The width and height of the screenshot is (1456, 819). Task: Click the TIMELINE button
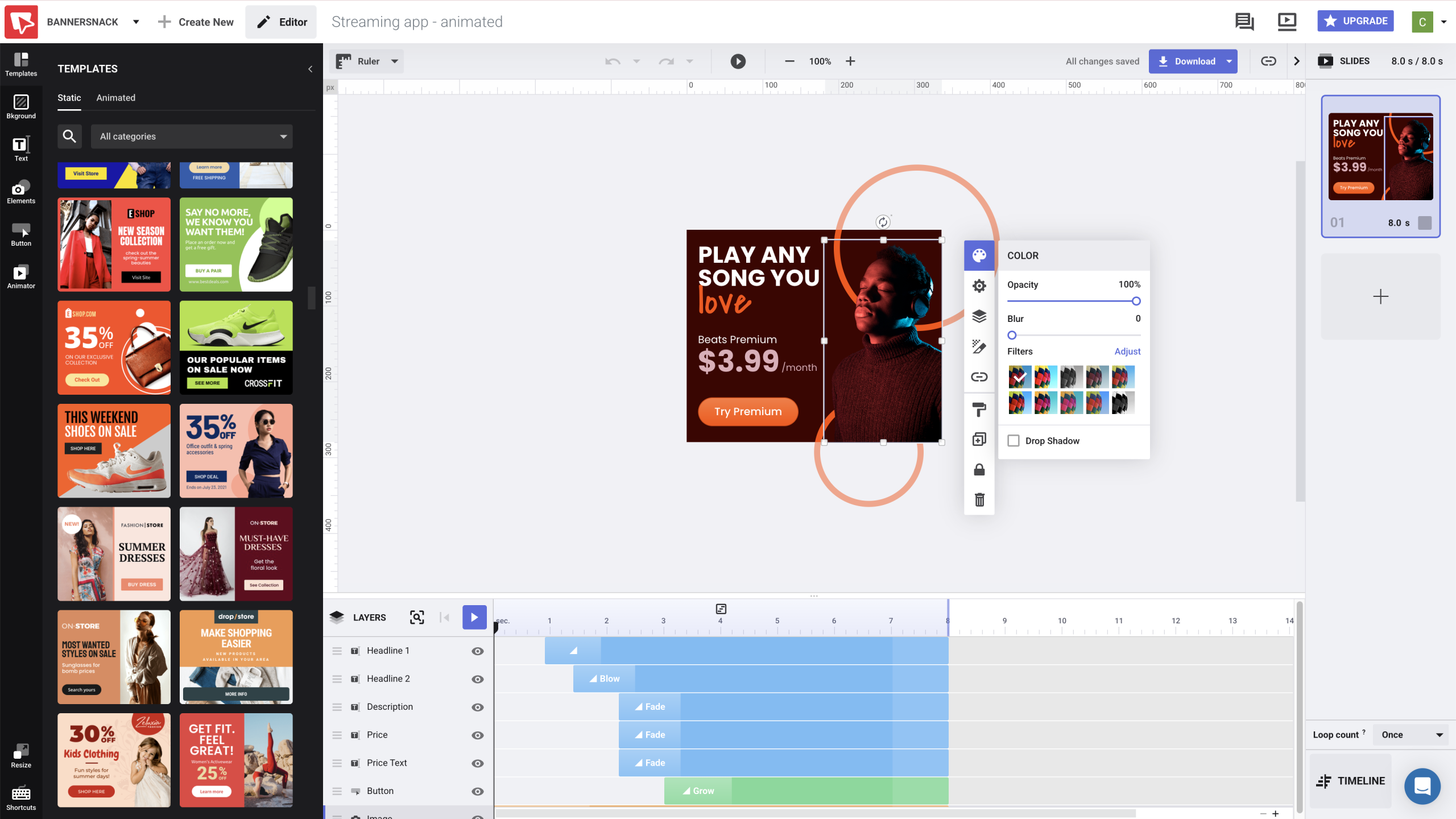pos(1351,781)
